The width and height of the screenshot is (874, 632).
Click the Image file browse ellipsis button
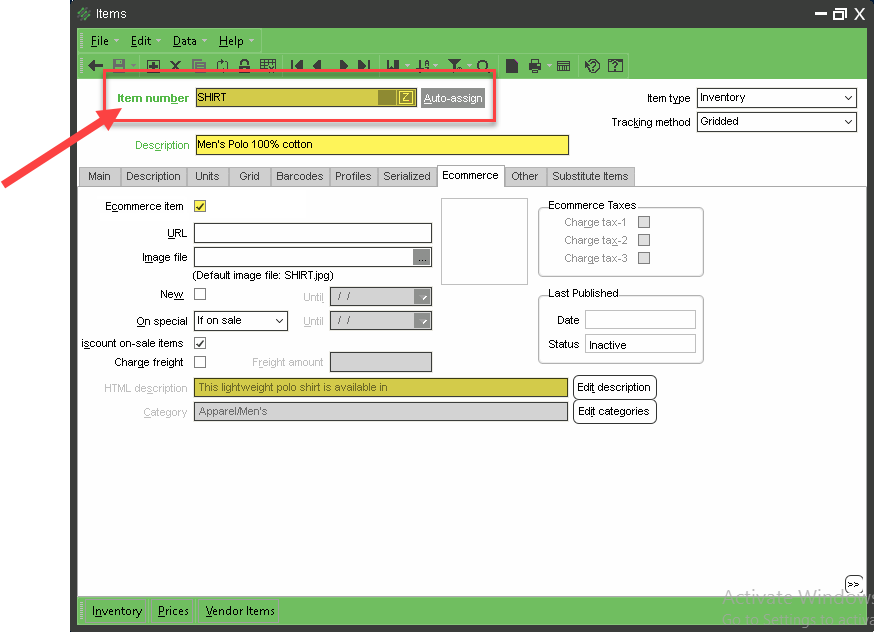[x=422, y=257]
